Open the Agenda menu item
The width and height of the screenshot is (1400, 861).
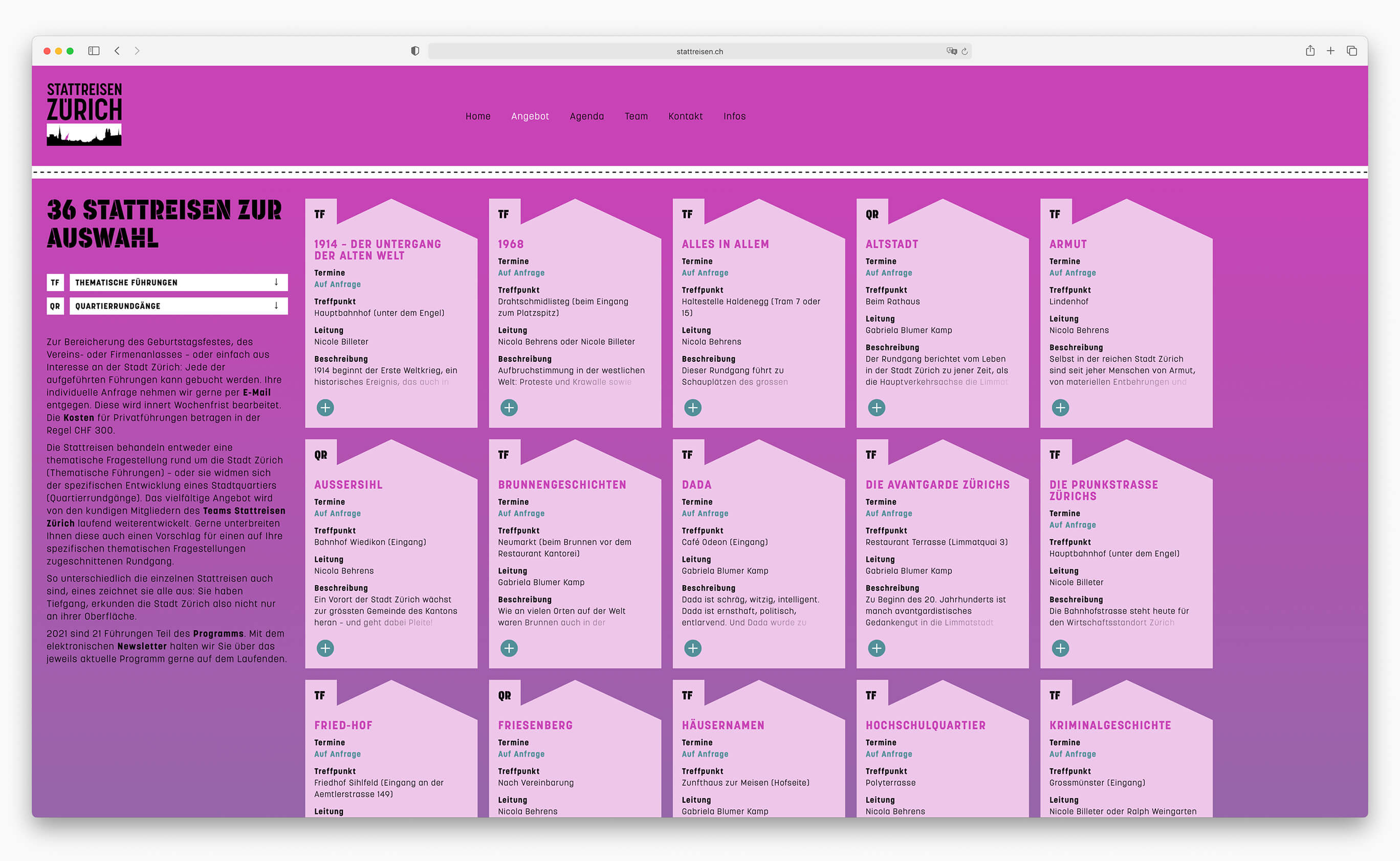pos(586,116)
